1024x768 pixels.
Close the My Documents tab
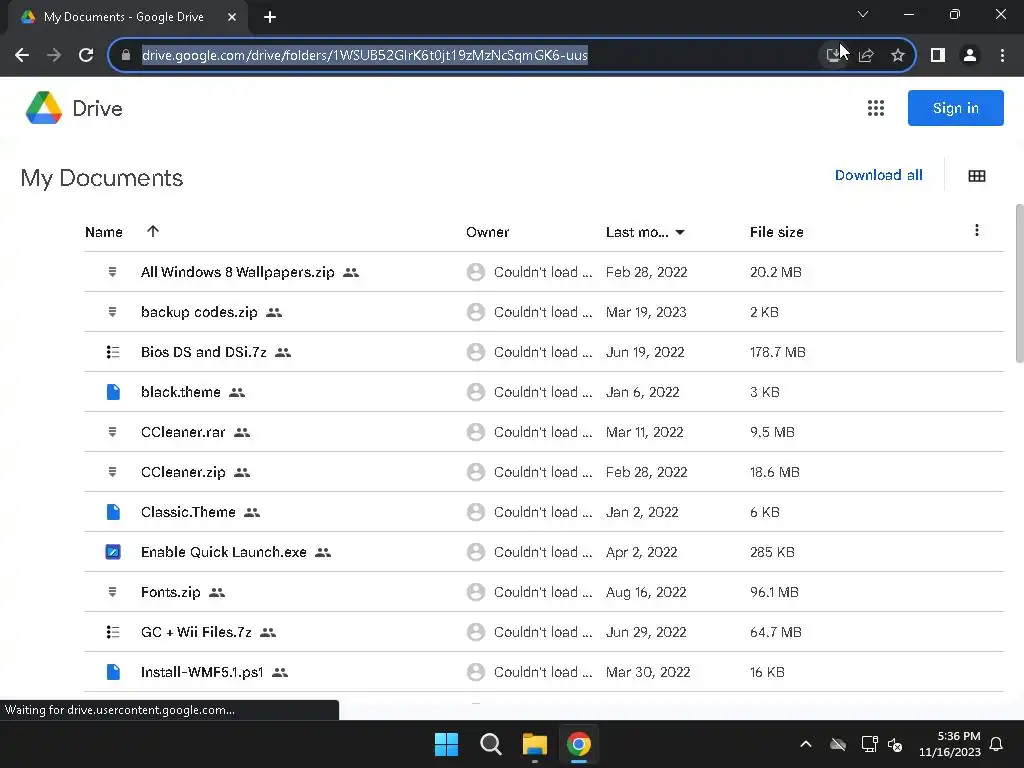pos(232,17)
